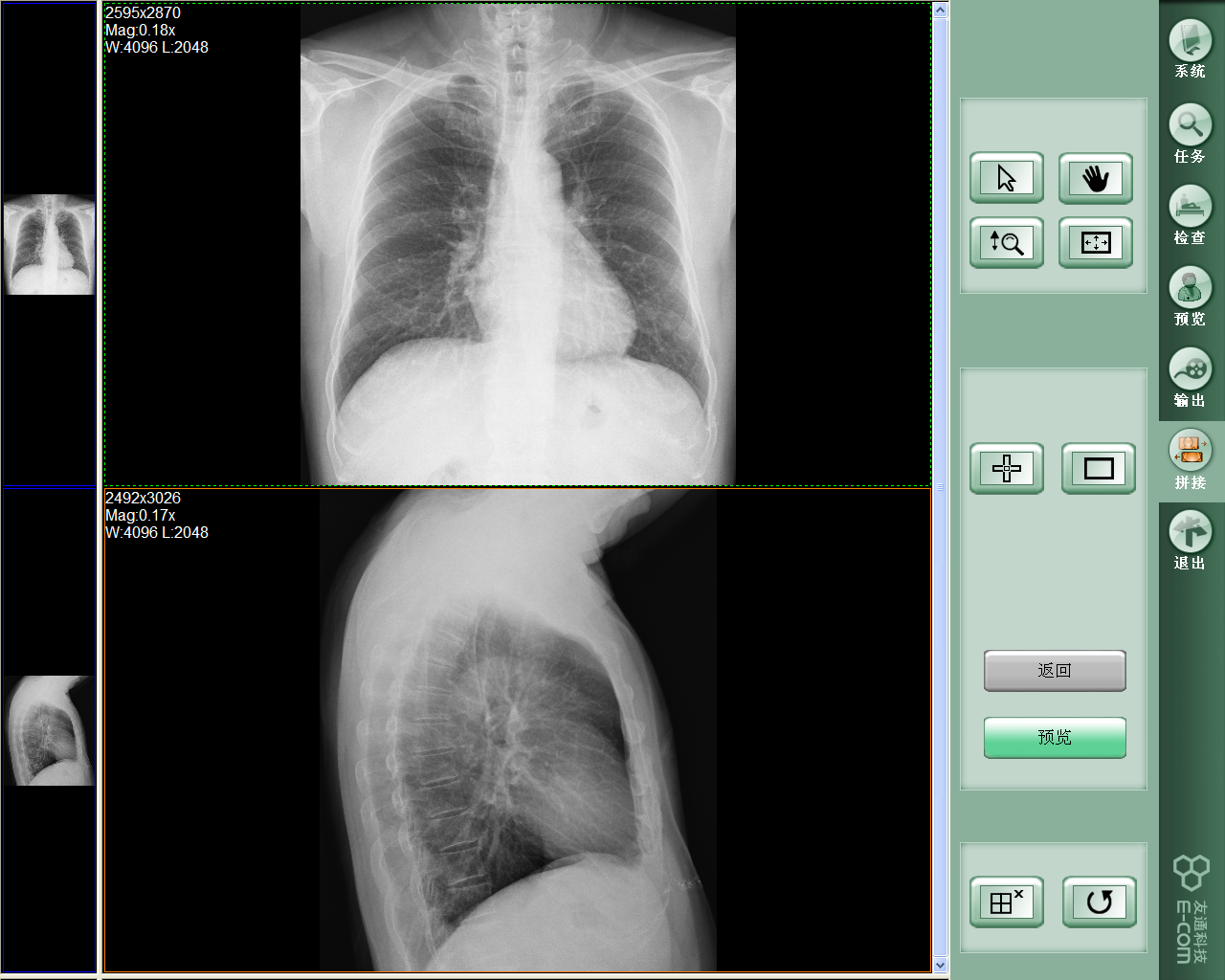Click W:4096 L:2048 on the frontal image
Screen dimensions: 1225x980
click(x=157, y=47)
